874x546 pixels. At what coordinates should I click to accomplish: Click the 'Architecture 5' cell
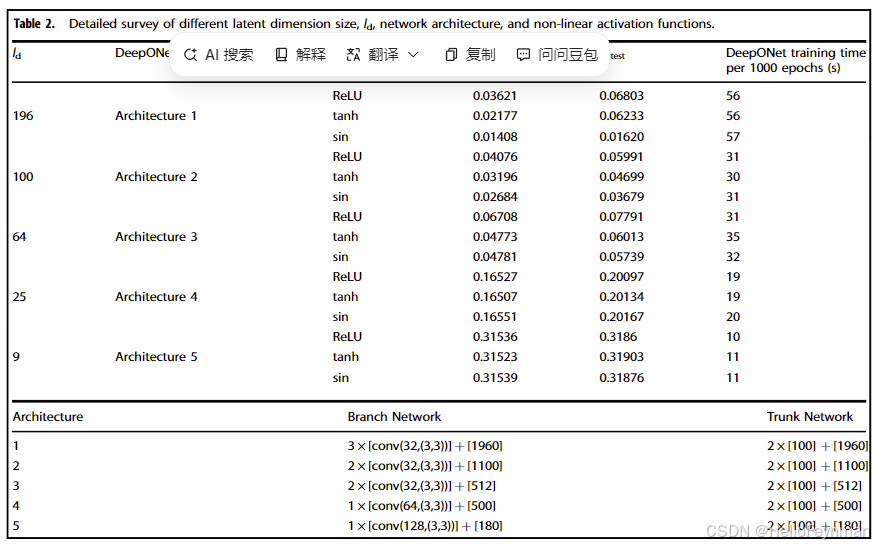[156, 357]
